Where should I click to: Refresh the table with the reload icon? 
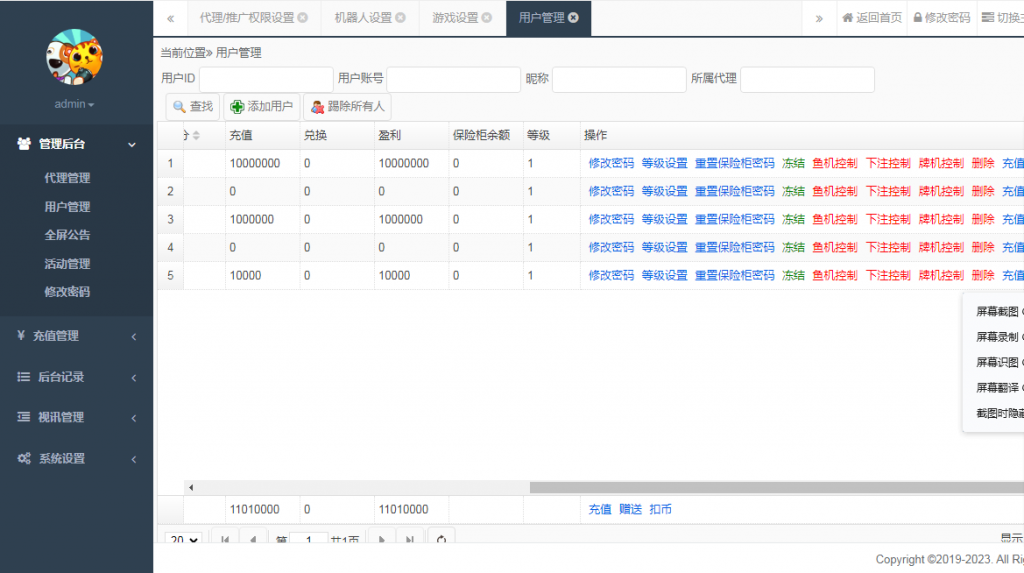(x=441, y=539)
